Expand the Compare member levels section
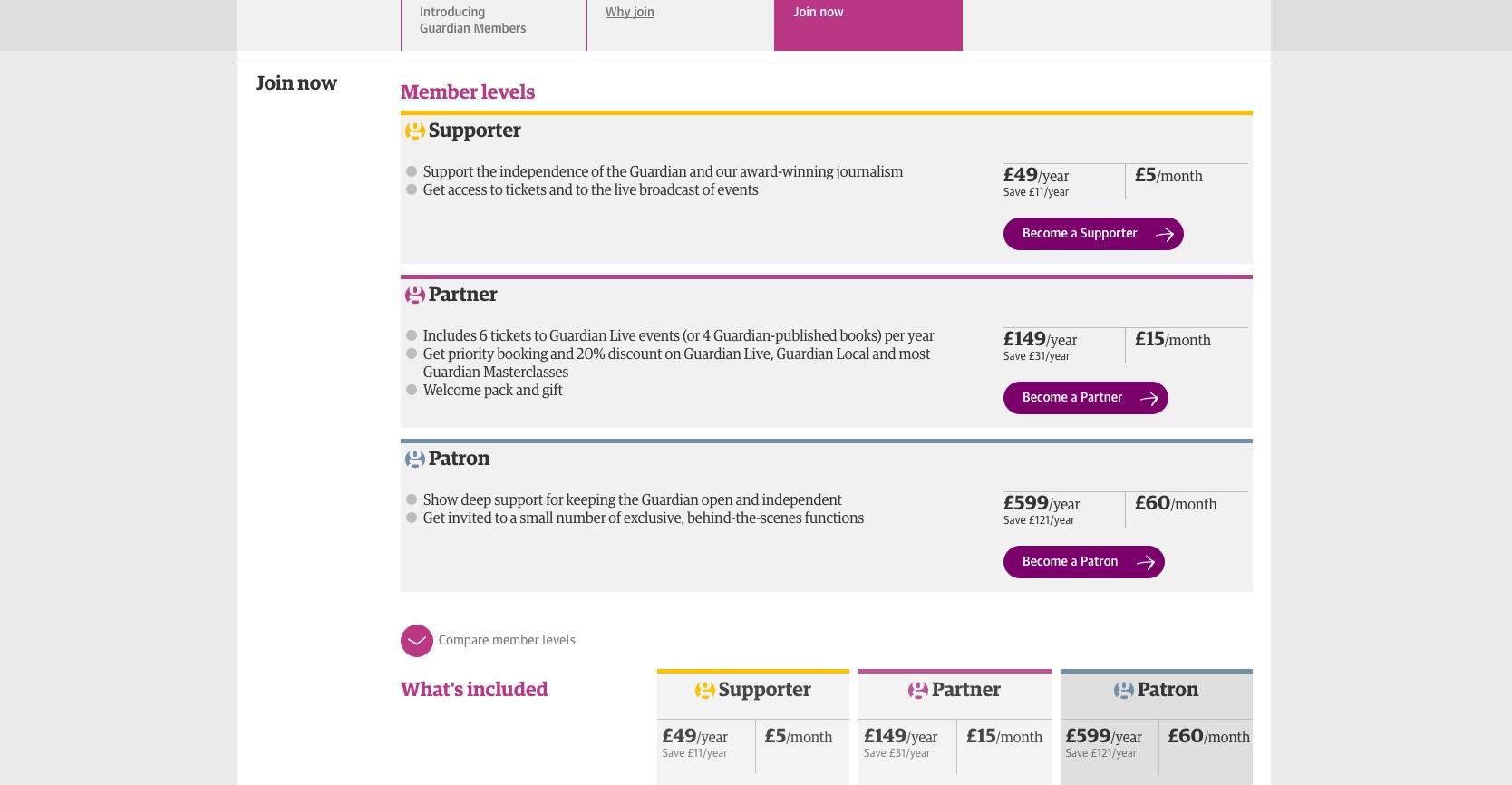This screenshot has height=785, width=1512. tap(417, 640)
